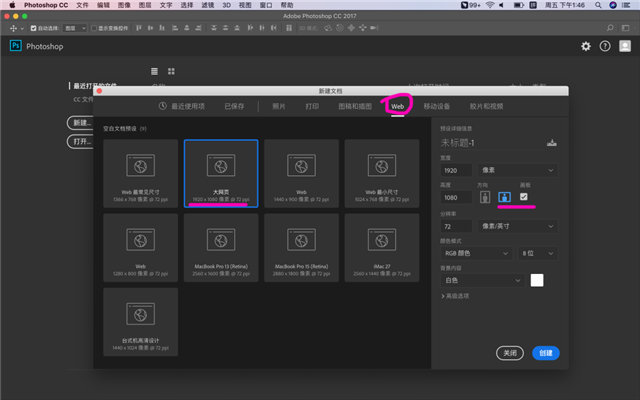Select the 3D roll mode icon
The height and width of the screenshot is (400, 640).
tap(340, 28)
